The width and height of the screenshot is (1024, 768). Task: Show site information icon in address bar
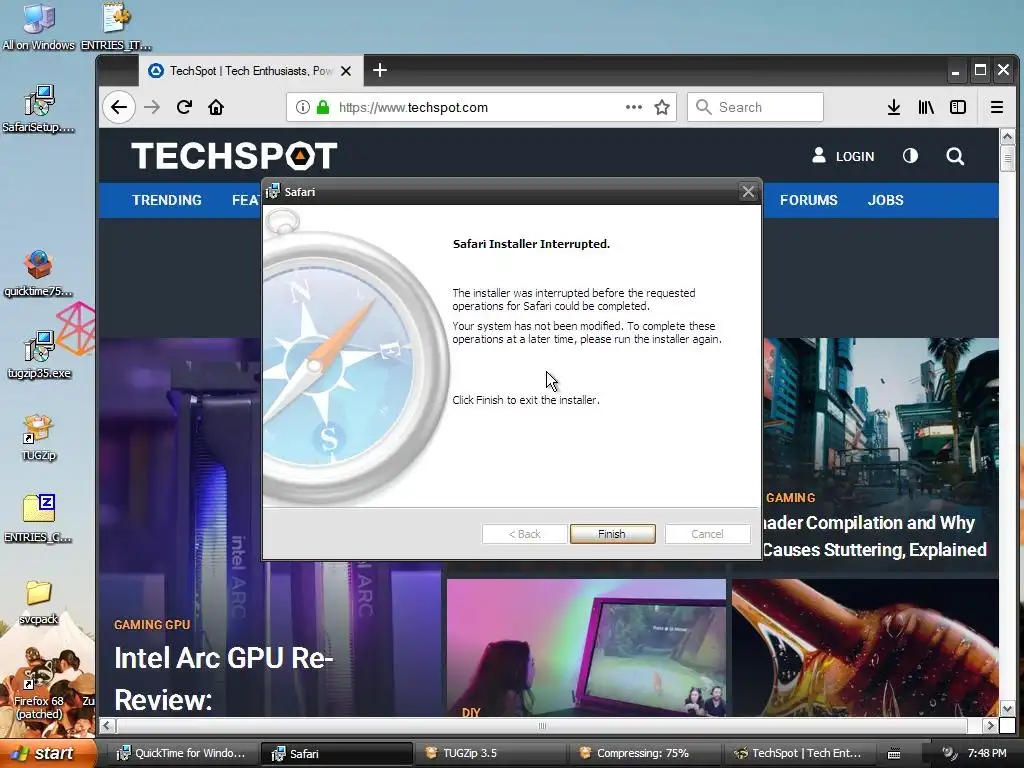(x=302, y=107)
